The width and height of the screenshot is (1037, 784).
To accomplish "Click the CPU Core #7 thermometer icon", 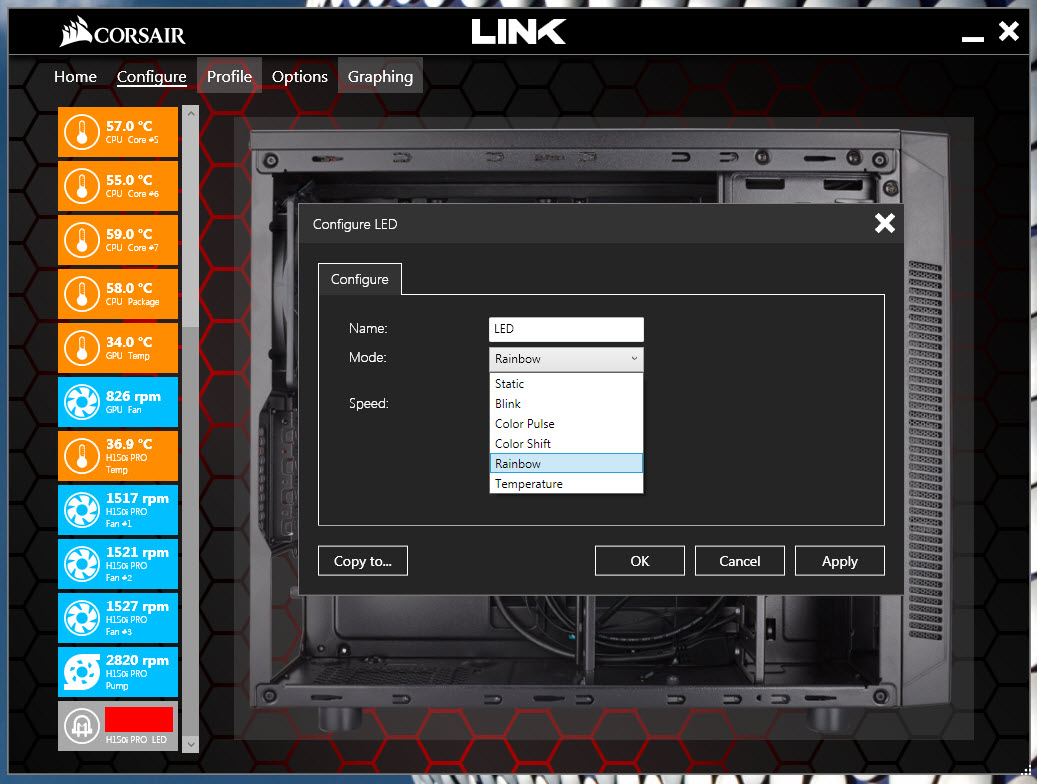I will click(x=82, y=240).
